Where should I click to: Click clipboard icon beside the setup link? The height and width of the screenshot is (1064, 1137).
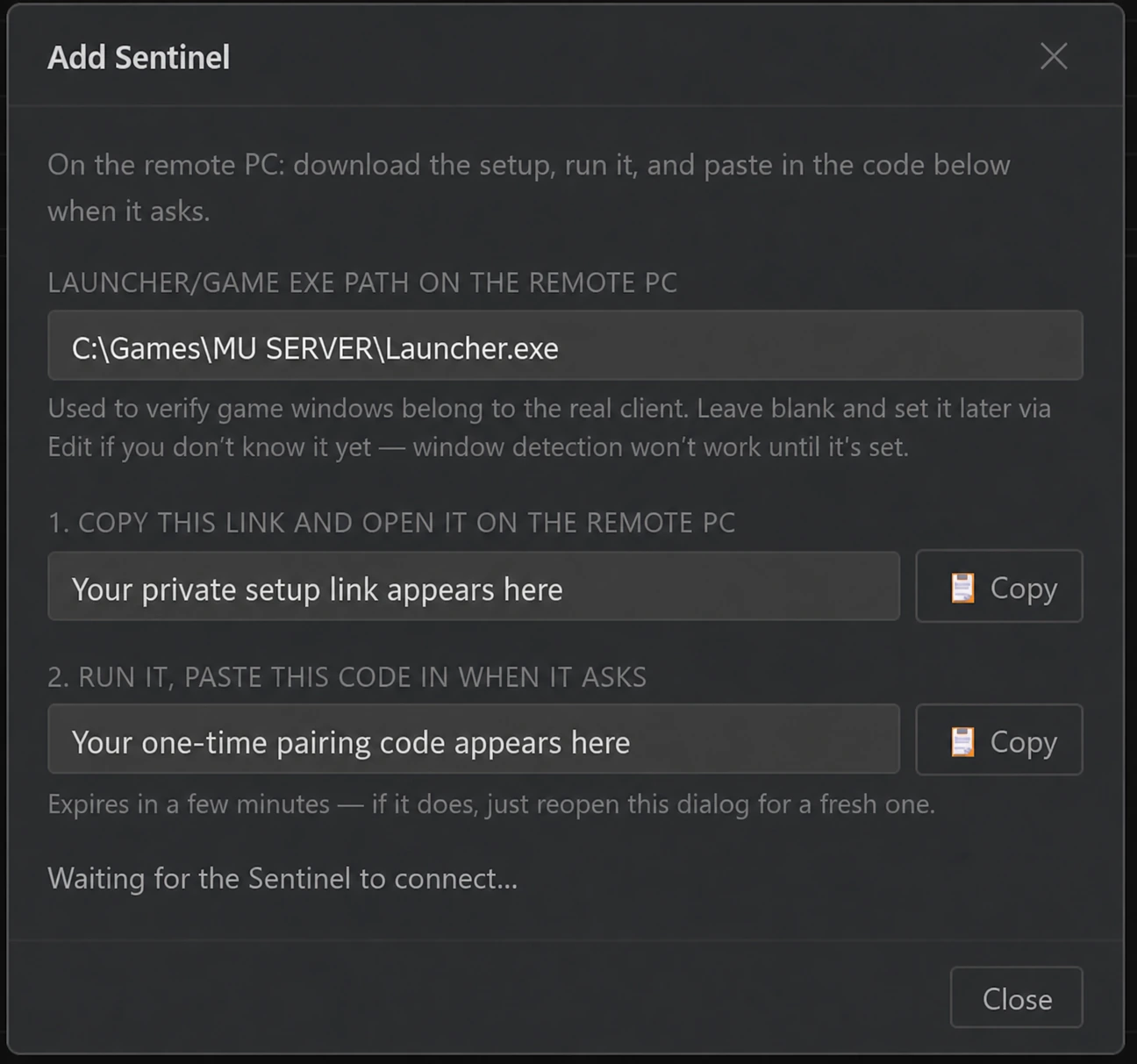pos(962,588)
